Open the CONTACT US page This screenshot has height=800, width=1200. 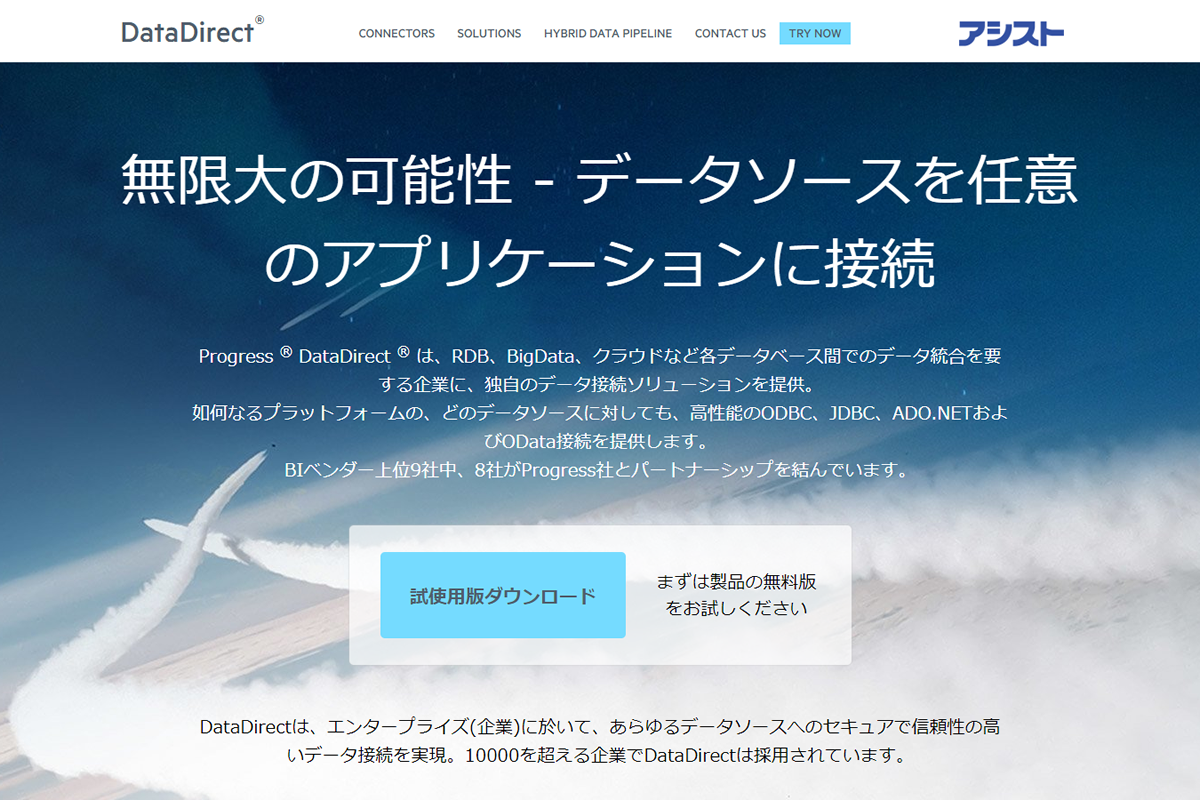(x=730, y=33)
